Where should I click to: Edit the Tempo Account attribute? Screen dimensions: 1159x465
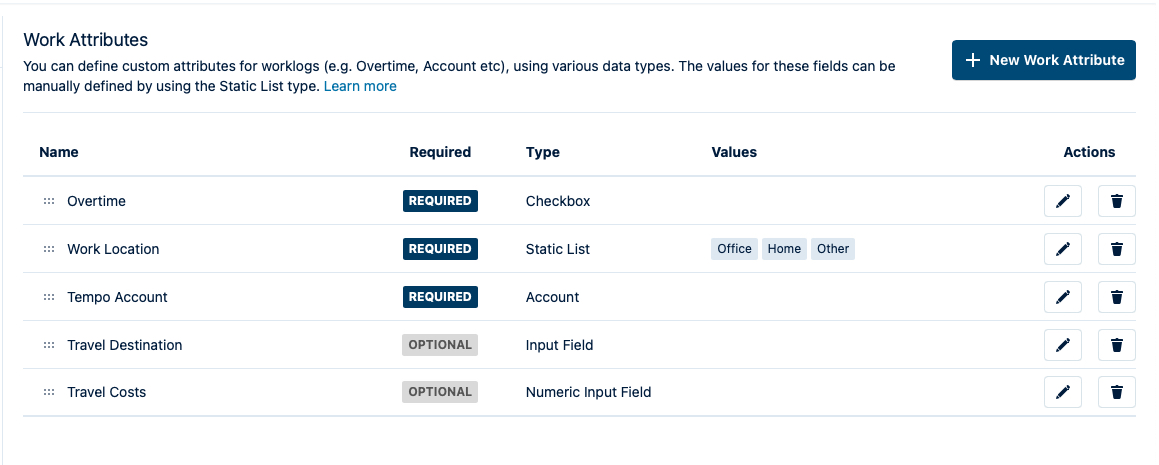pos(1062,297)
